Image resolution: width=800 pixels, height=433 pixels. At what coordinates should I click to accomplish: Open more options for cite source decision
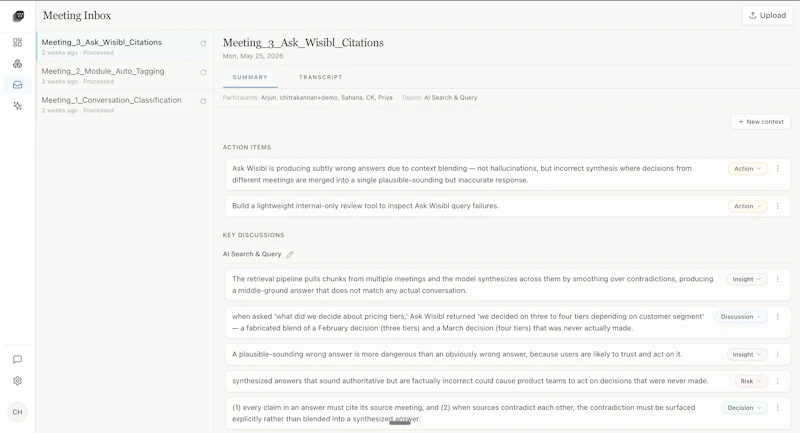click(x=778, y=407)
